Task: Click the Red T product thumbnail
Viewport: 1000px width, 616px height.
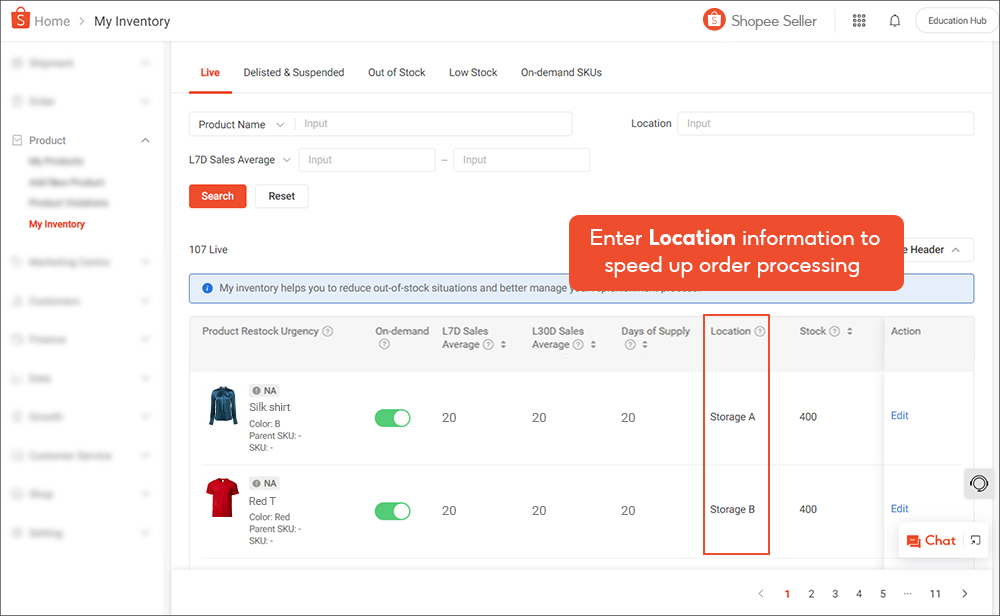Action: [222, 497]
